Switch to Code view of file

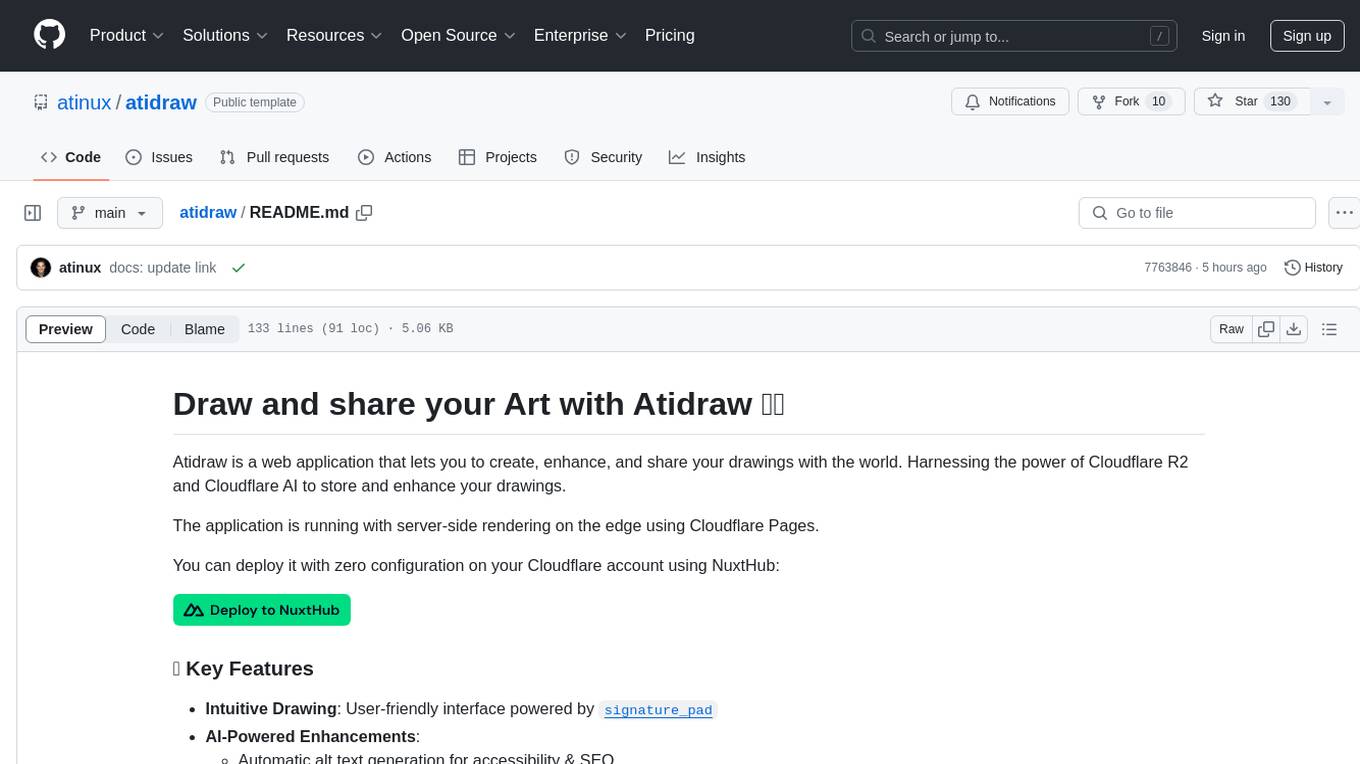point(138,329)
